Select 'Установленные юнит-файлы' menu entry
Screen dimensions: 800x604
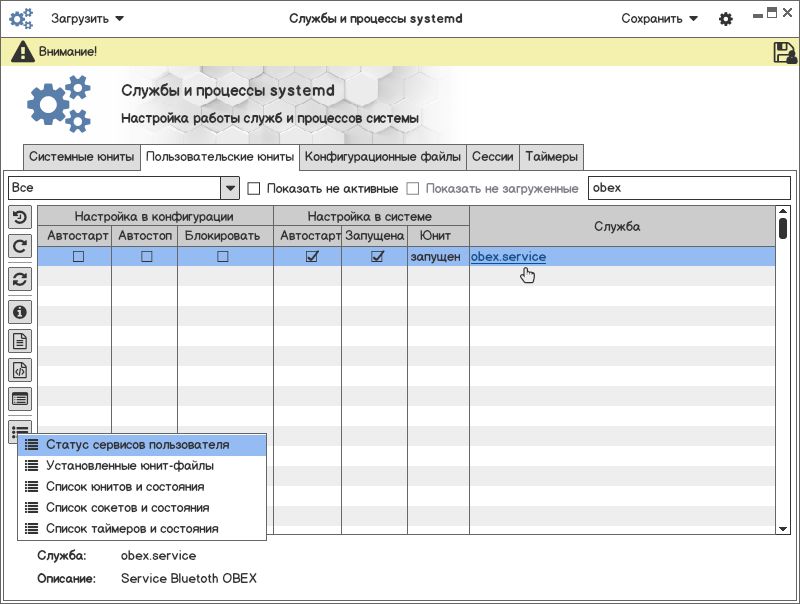pyautogui.click(x=130, y=466)
